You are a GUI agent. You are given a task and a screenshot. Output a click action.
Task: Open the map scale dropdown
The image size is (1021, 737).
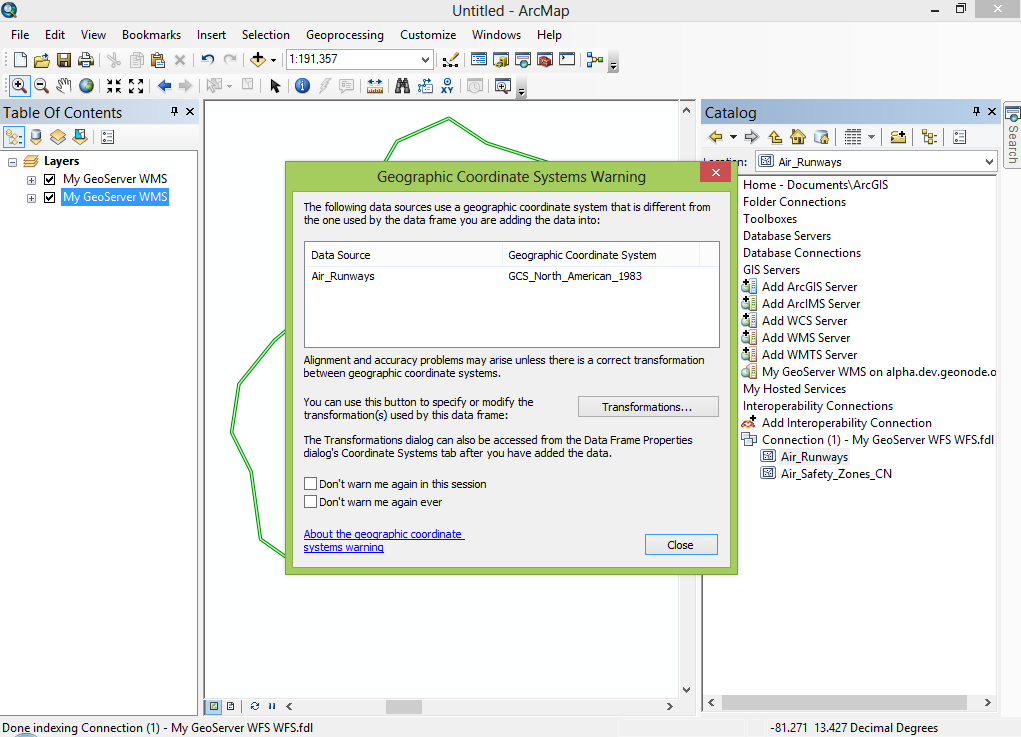tap(425, 60)
